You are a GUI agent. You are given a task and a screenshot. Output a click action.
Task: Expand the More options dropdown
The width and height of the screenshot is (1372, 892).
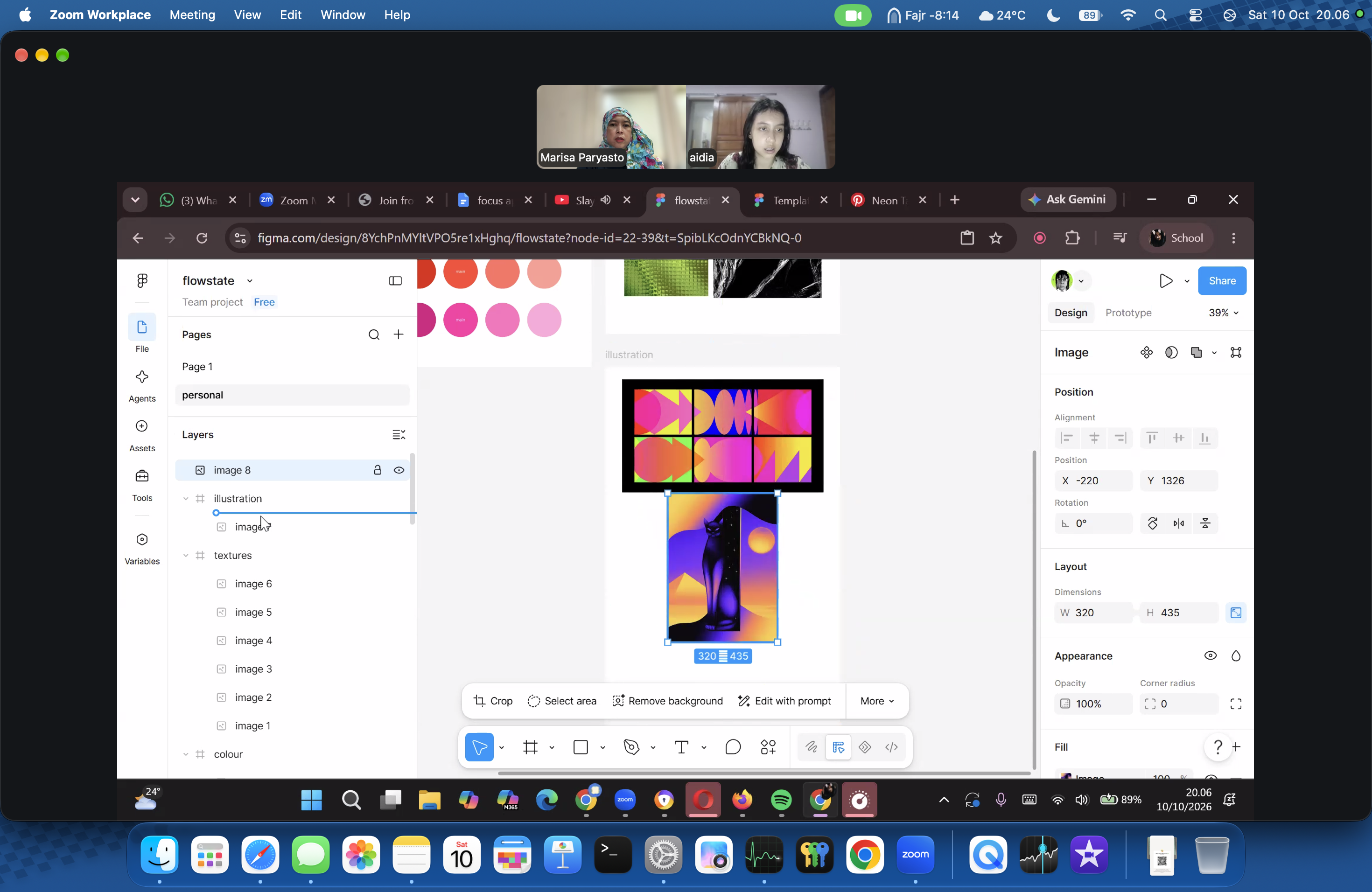coord(877,701)
